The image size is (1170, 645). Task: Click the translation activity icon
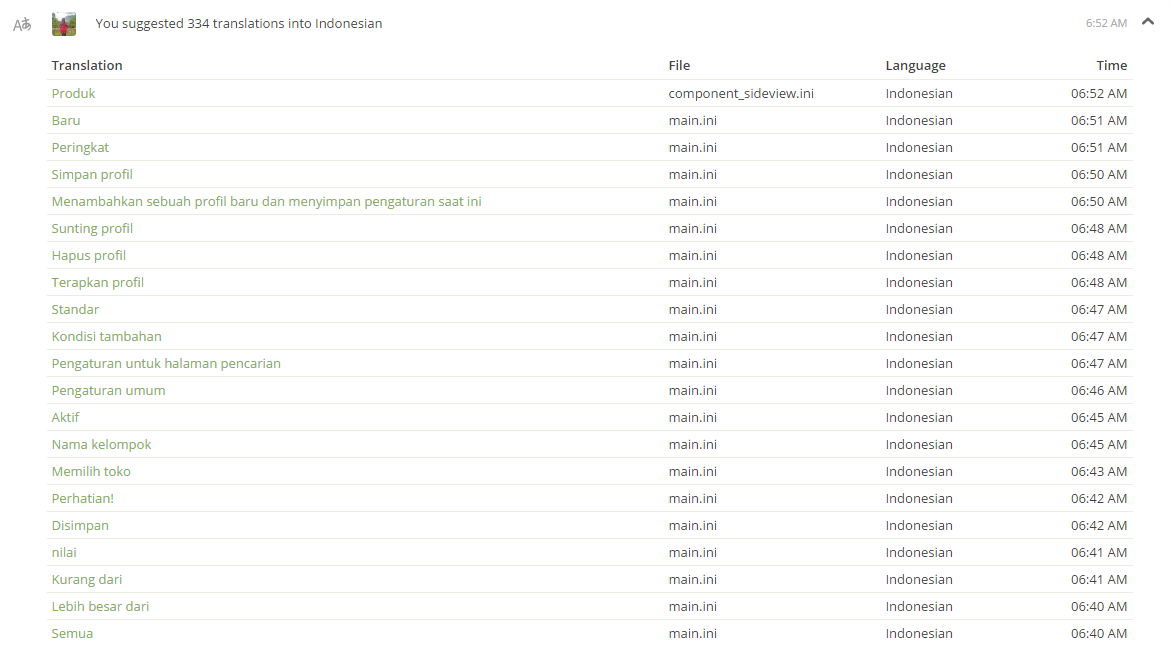[22, 24]
